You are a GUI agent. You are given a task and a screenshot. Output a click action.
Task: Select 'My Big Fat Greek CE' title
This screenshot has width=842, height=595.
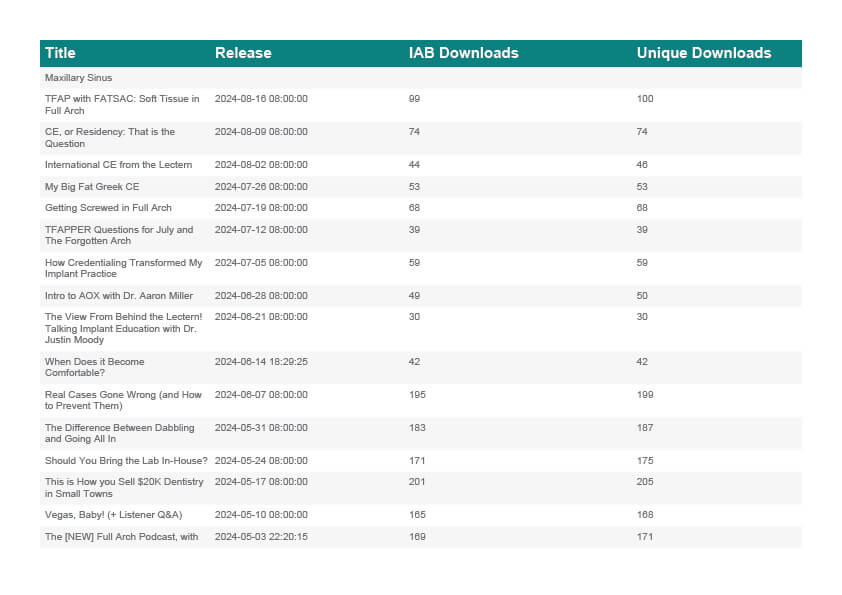(92, 187)
